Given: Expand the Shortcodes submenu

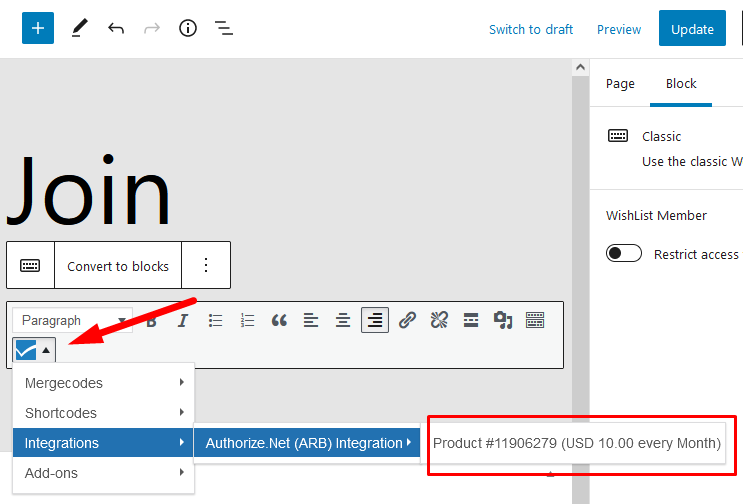Looking at the screenshot, I should (104, 413).
